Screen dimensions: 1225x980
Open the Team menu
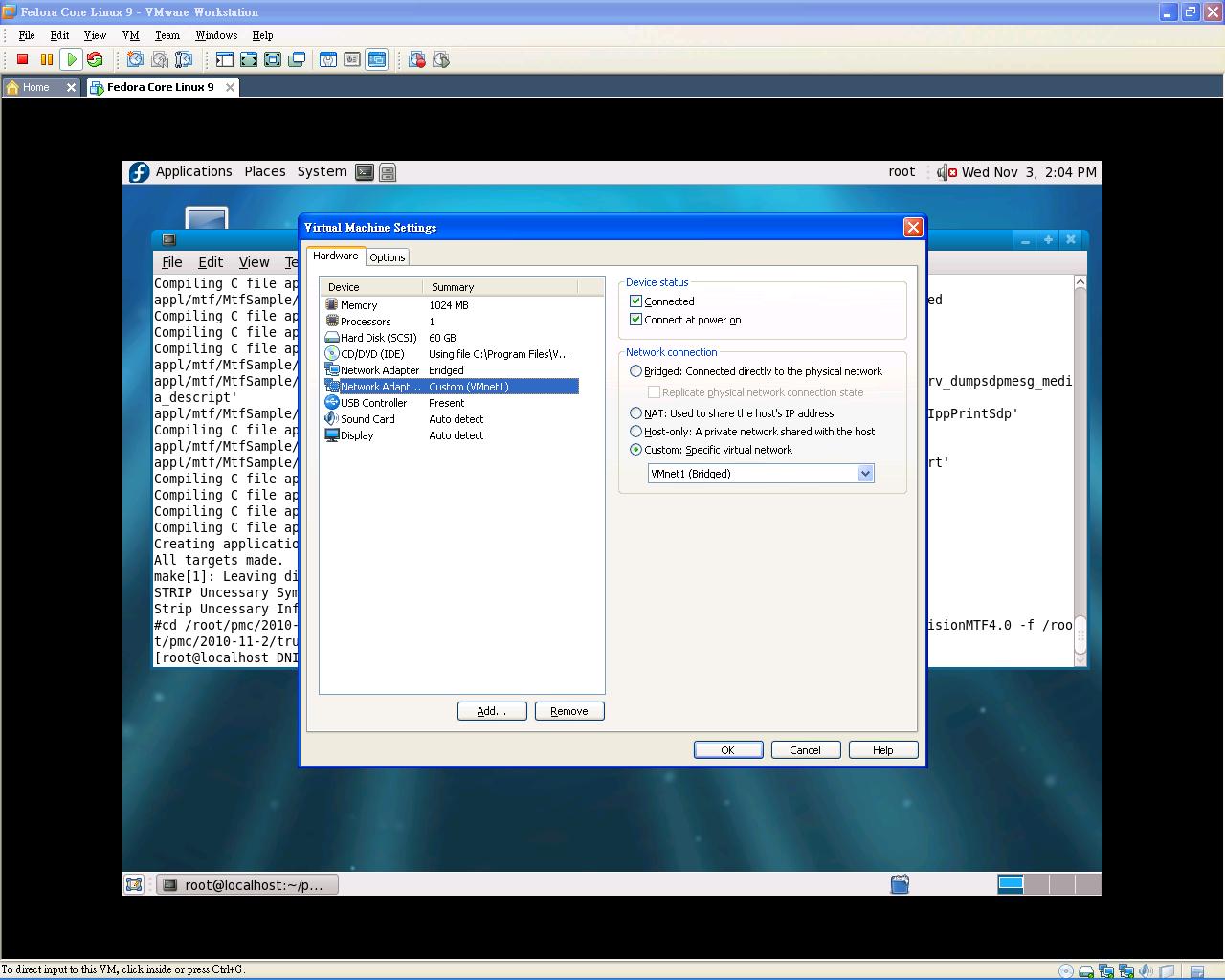(x=167, y=35)
